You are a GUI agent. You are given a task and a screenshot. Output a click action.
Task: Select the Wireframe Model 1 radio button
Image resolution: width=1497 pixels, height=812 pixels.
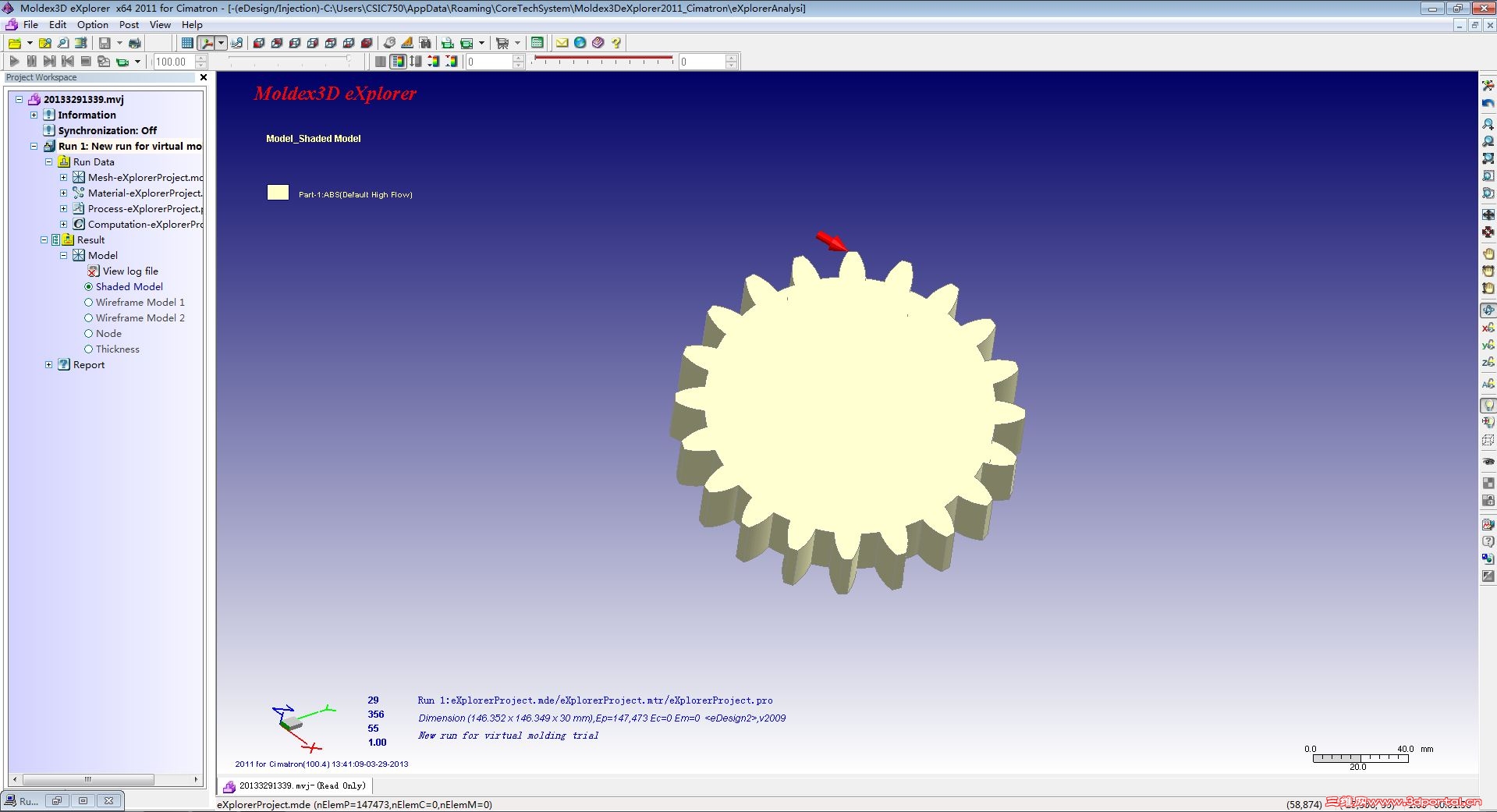[x=88, y=302]
